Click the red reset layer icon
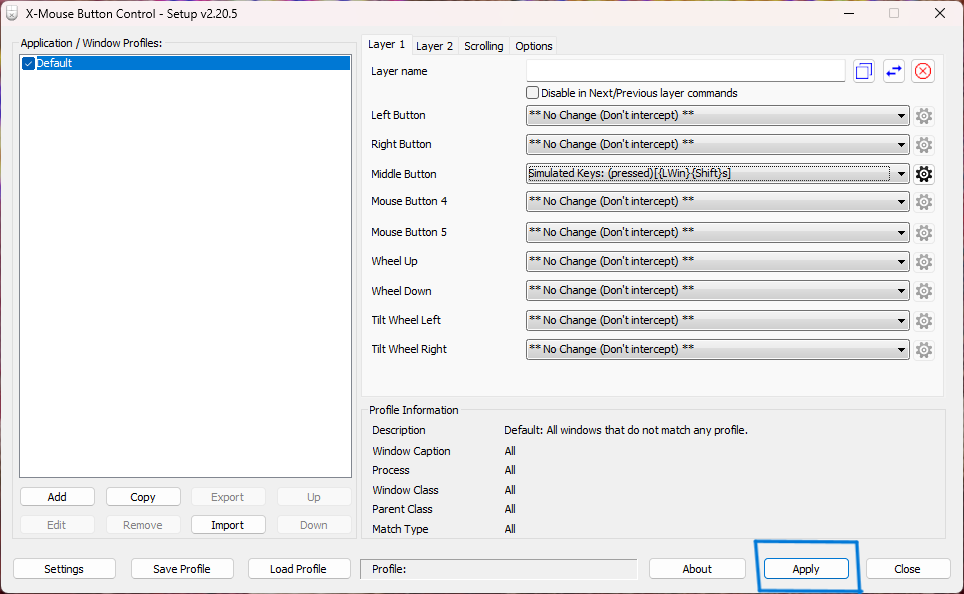 pos(923,71)
